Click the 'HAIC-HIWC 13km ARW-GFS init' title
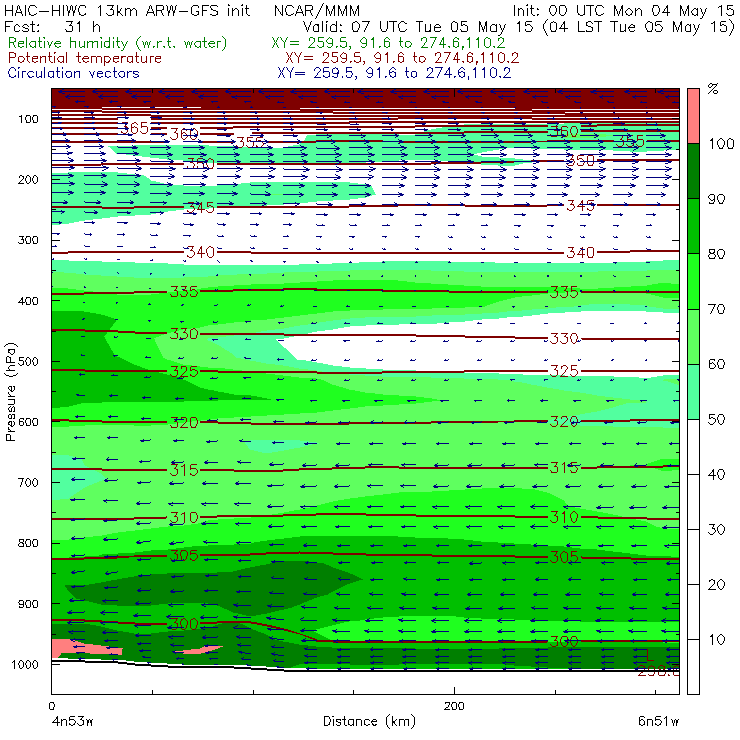 (126, 10)
